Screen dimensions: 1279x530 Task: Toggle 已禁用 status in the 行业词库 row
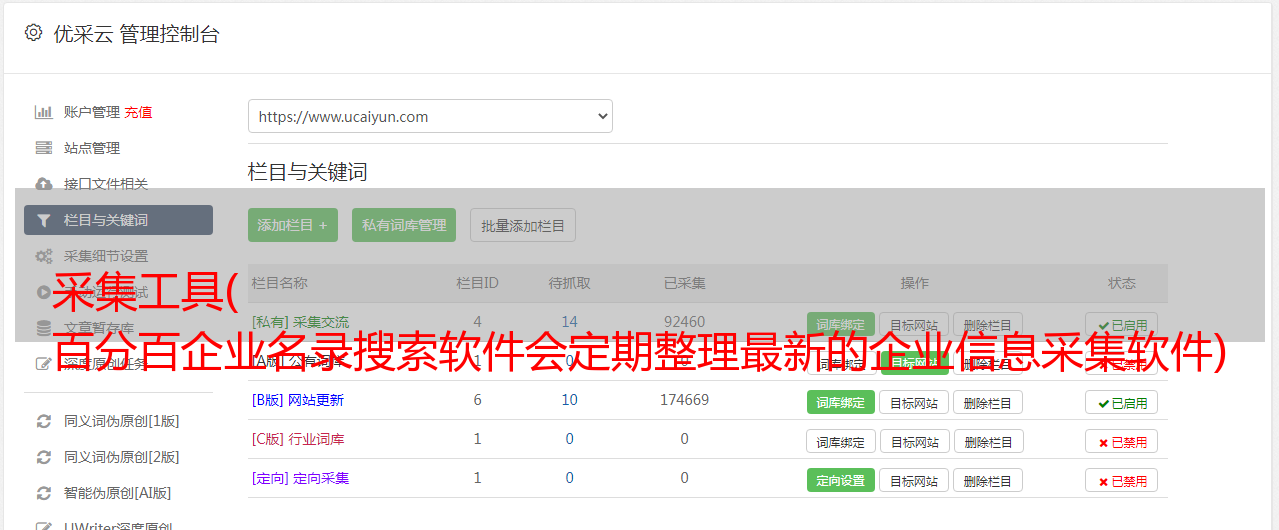(x=1122, y=441)
